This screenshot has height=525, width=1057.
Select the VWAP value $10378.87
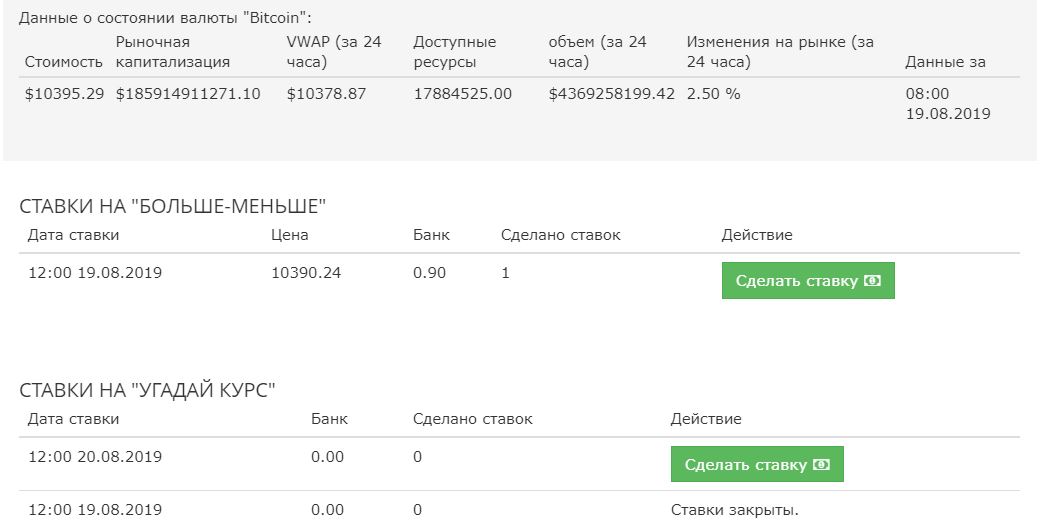point(326,94)
